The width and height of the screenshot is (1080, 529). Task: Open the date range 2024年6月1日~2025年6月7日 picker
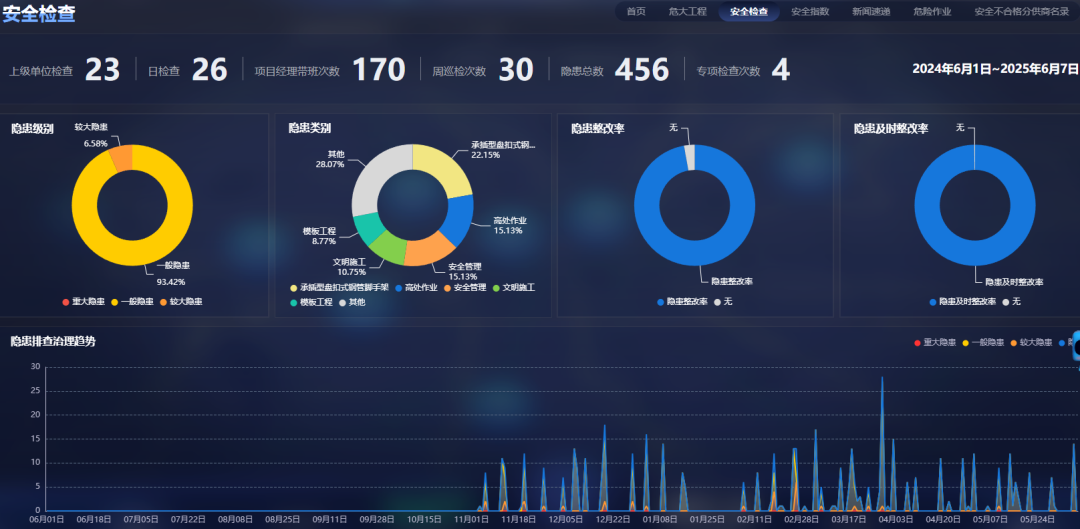coord(995,69)
